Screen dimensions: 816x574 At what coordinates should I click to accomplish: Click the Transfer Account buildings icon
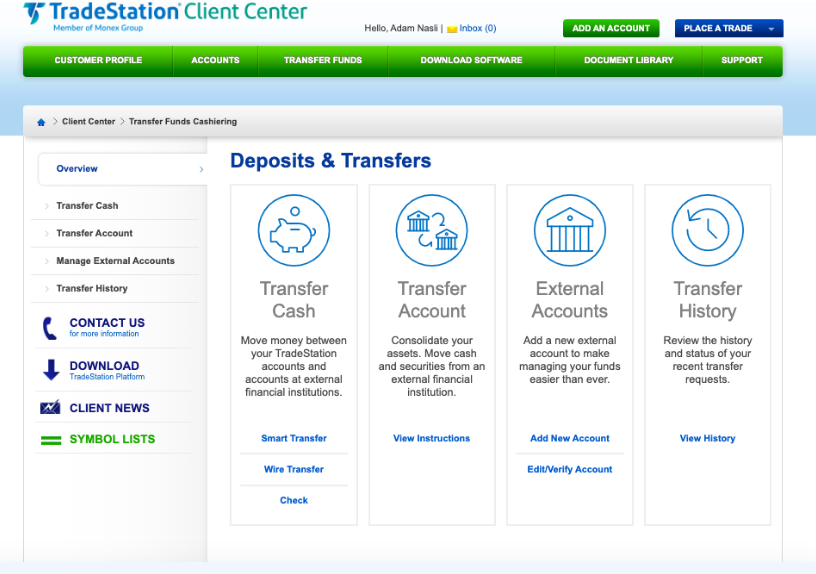(432, 230)
